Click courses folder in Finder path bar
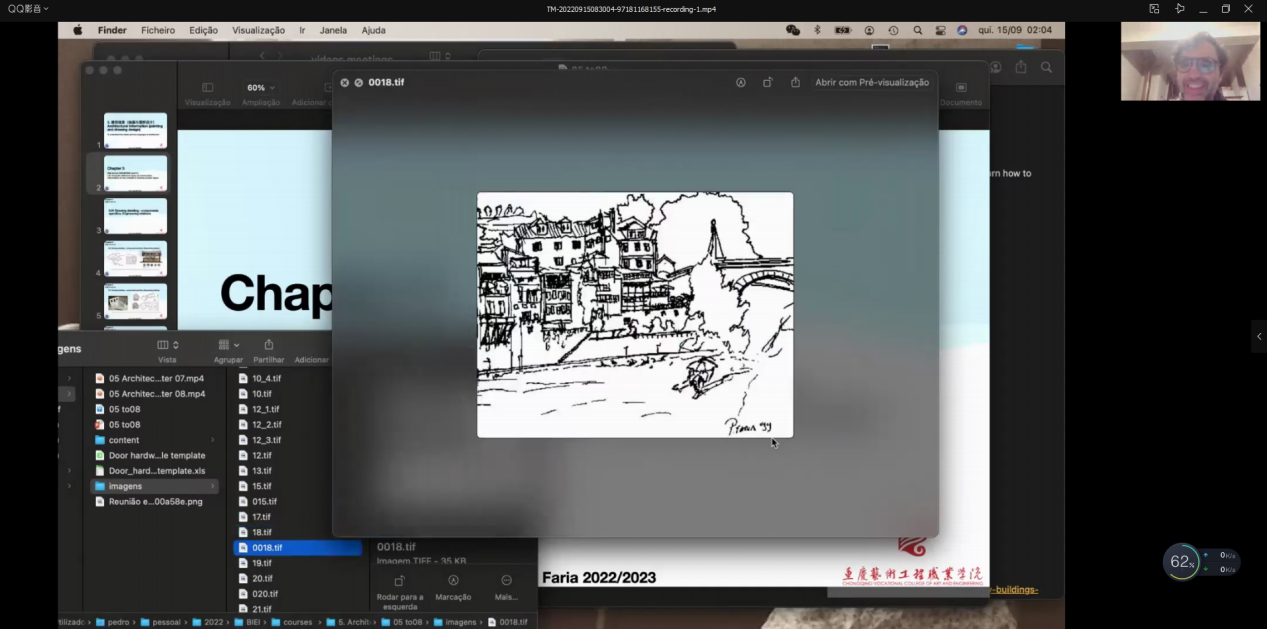 290,622
